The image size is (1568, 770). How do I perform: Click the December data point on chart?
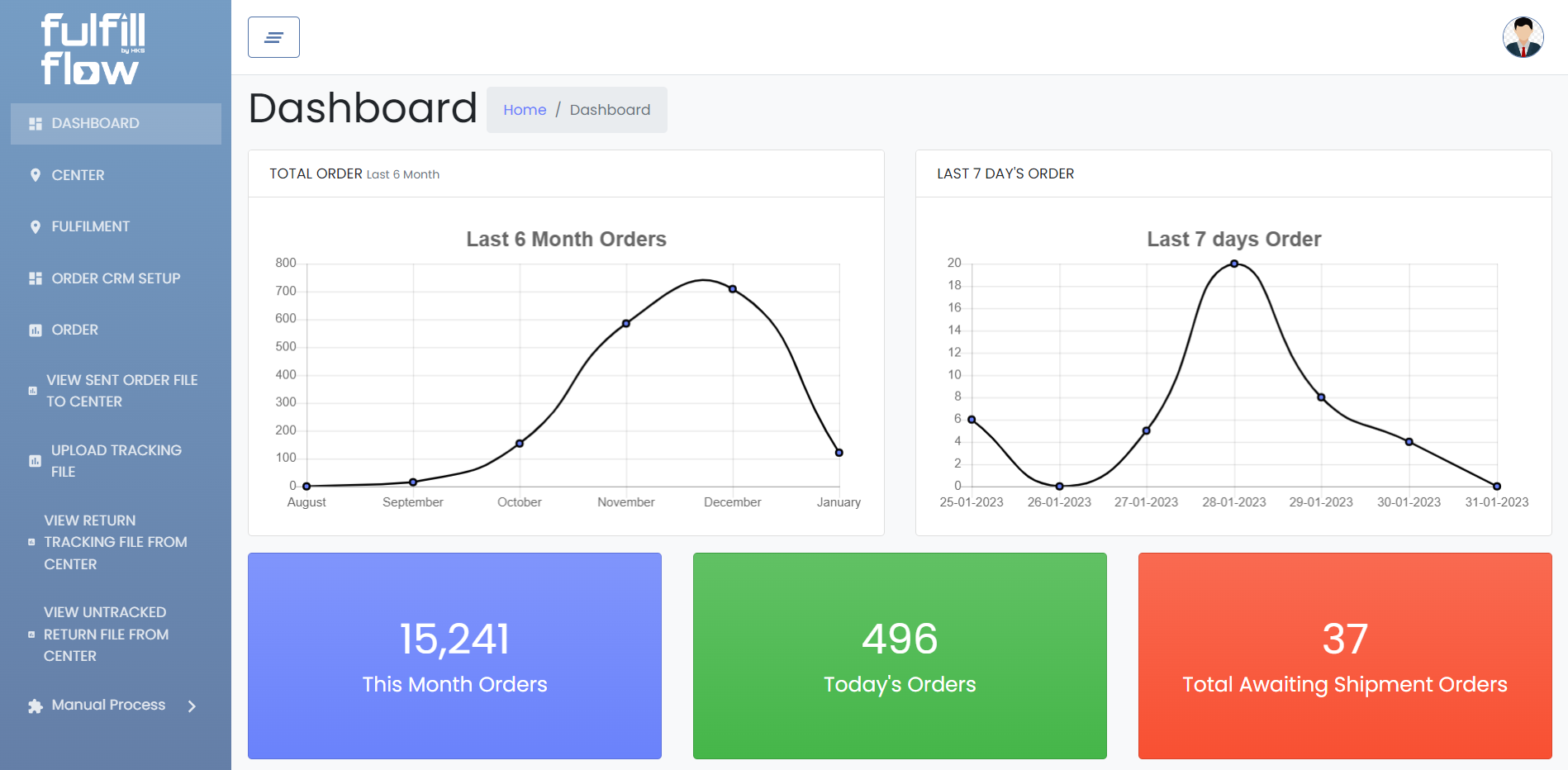click(733, 289)
